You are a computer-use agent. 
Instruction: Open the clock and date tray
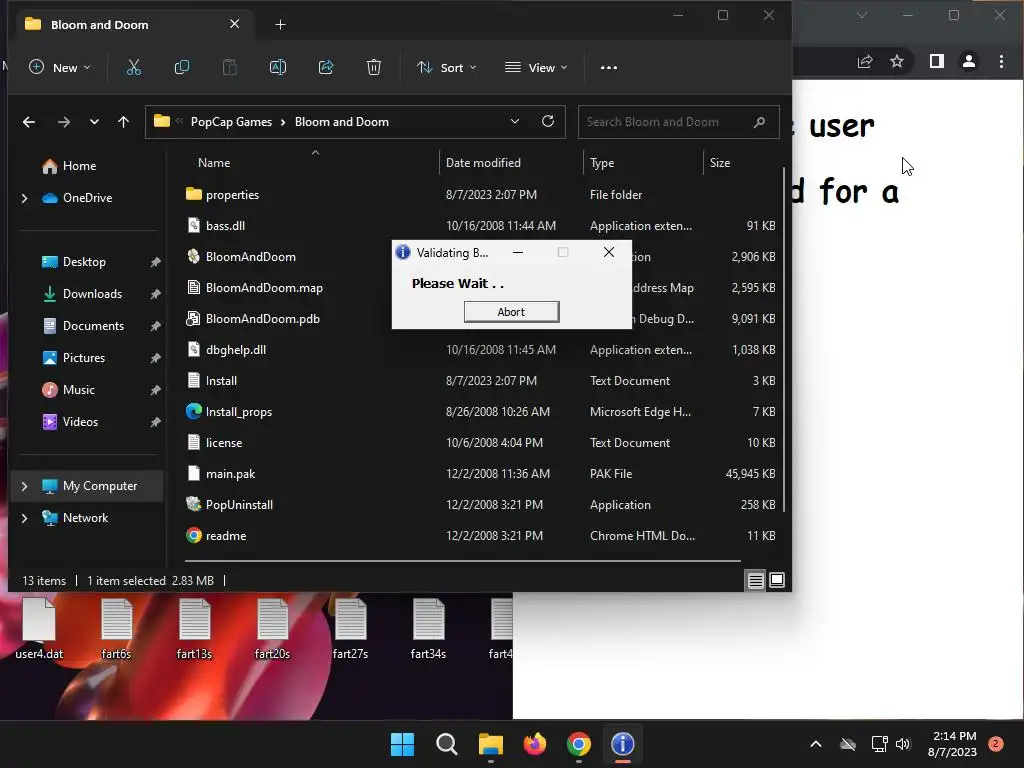click(x=953, y=744)
